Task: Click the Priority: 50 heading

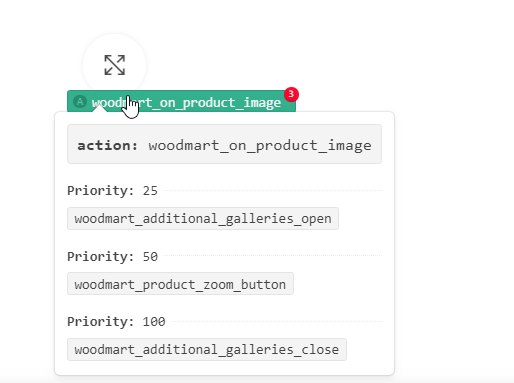Action: point(112,256)
